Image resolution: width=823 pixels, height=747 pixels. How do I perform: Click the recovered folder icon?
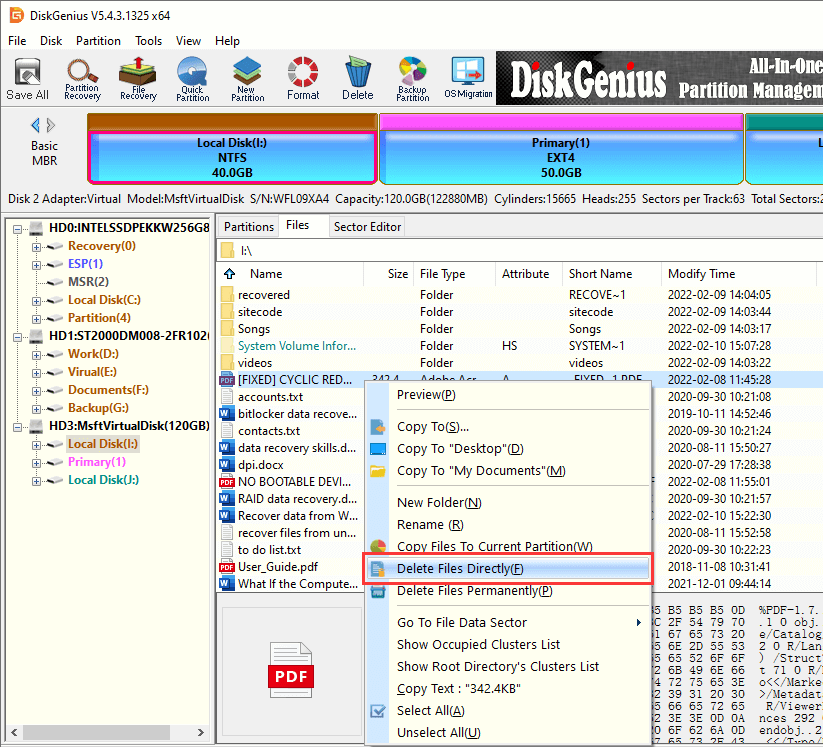click(227, 294)
